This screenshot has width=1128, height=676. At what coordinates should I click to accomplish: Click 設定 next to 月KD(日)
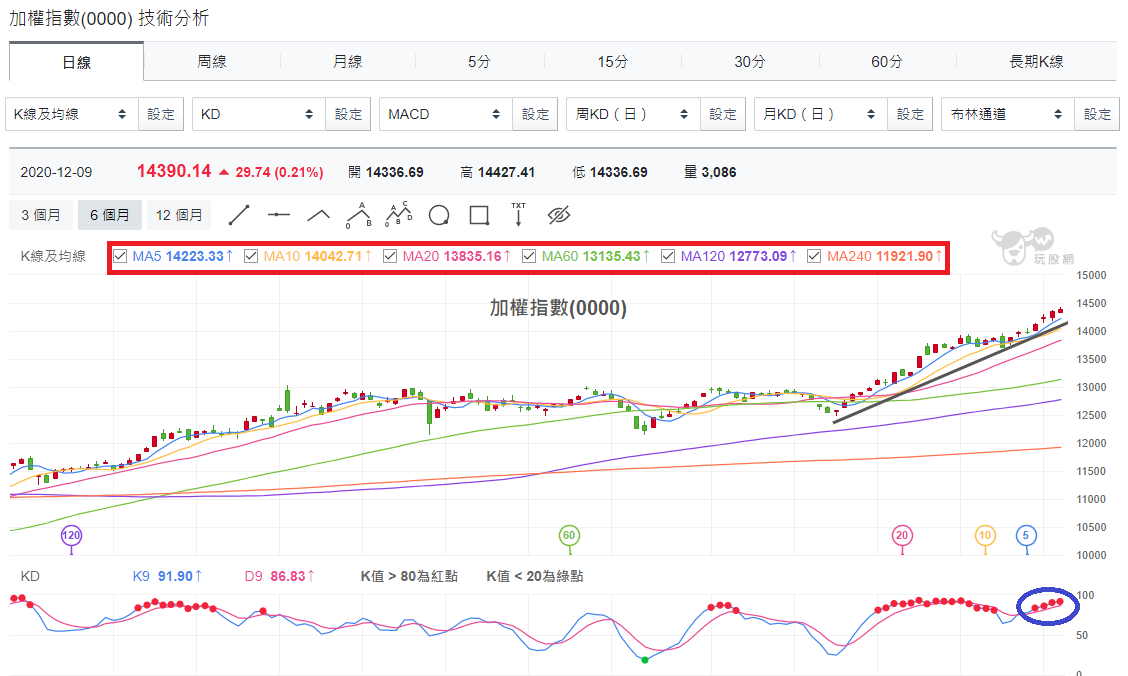[x=910, y=114]
